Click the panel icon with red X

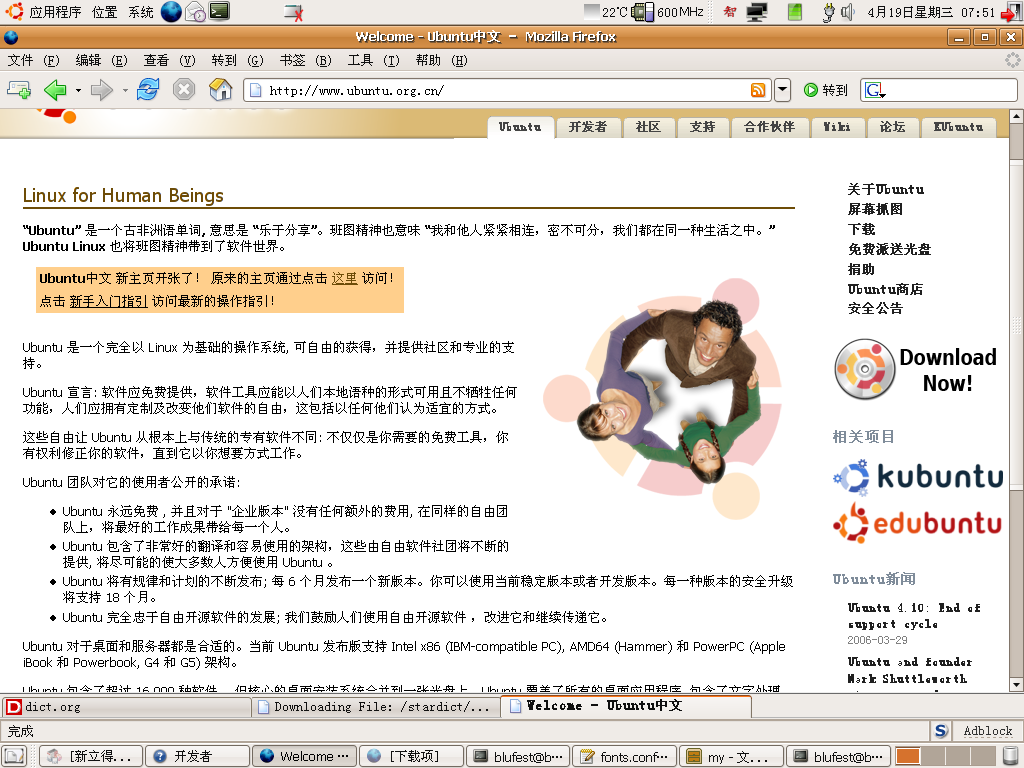coord(294,12)
